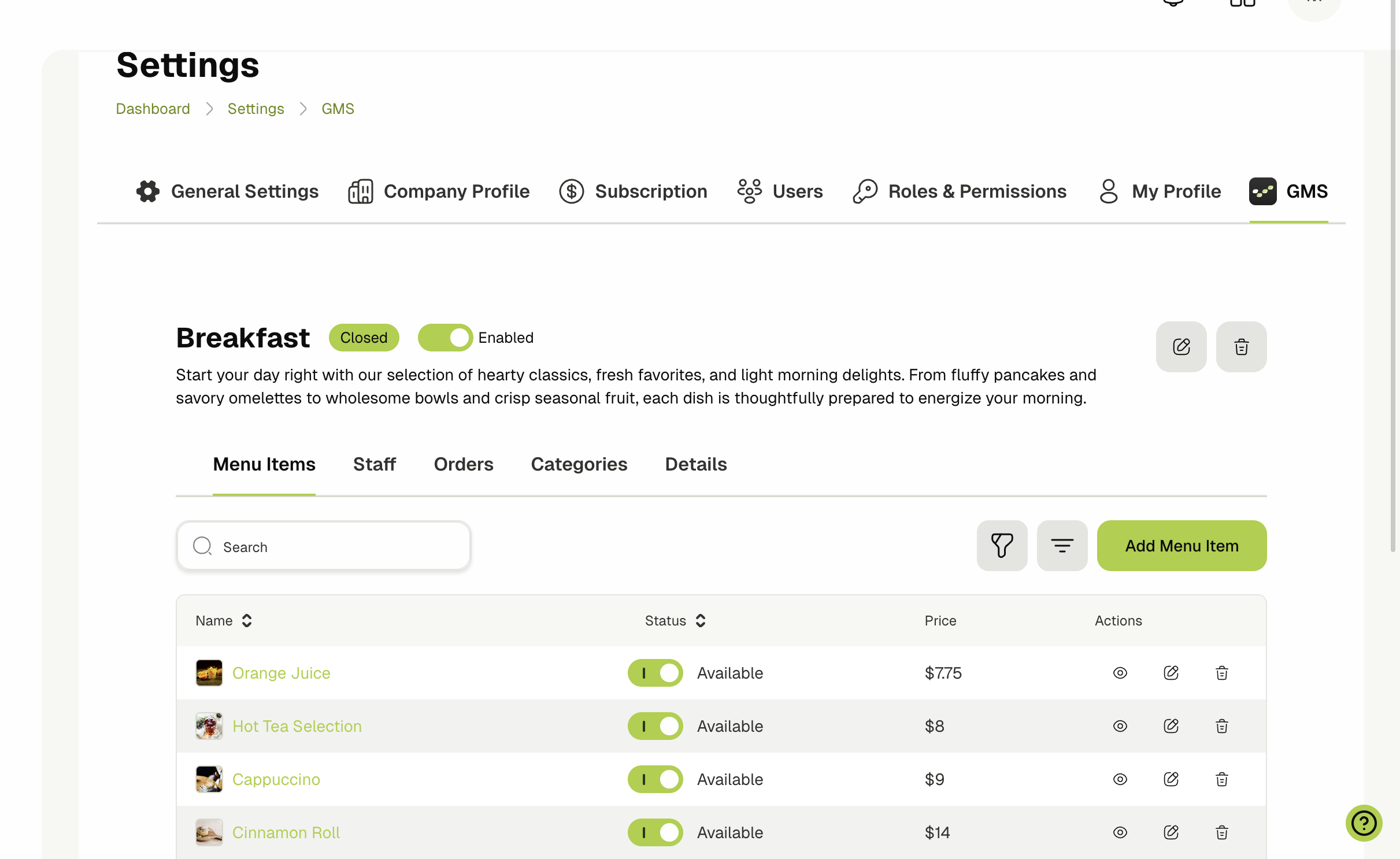Preview Orange Juice using the eye icon
Image resolution: width=1400 pixels, height=859 pixels.
pos(1120,673)
